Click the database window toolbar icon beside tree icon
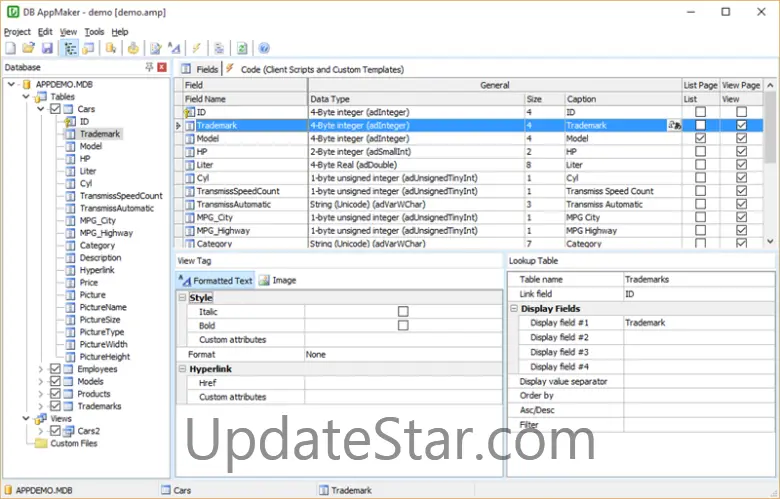This screenshot has height=499, width=780. point(89,48)
